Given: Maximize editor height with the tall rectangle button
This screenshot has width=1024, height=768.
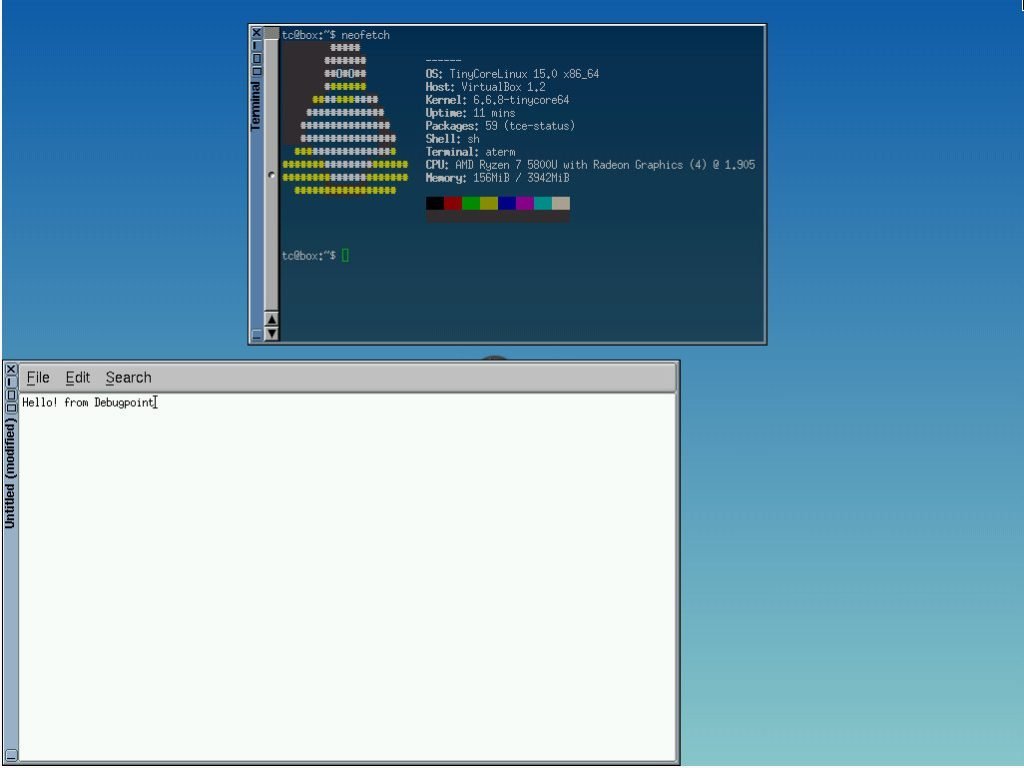Looking at the screenshot, I should (x=10, y=394).
